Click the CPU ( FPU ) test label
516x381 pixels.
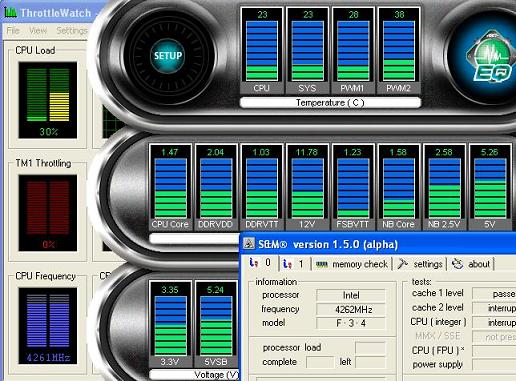pos(438,350)
